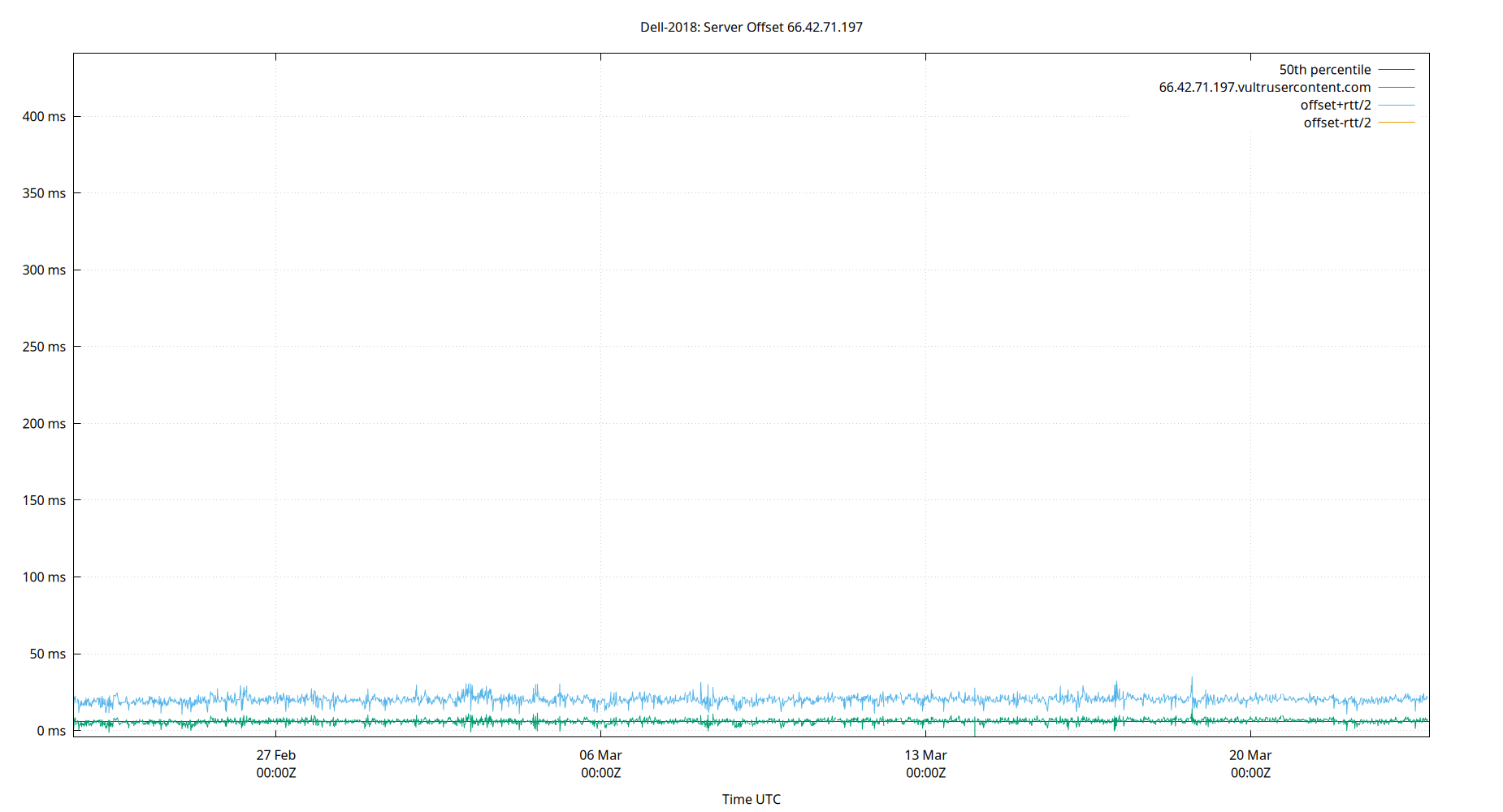
Task: Click the 27 Feb axis label
Action: (275, 755)
